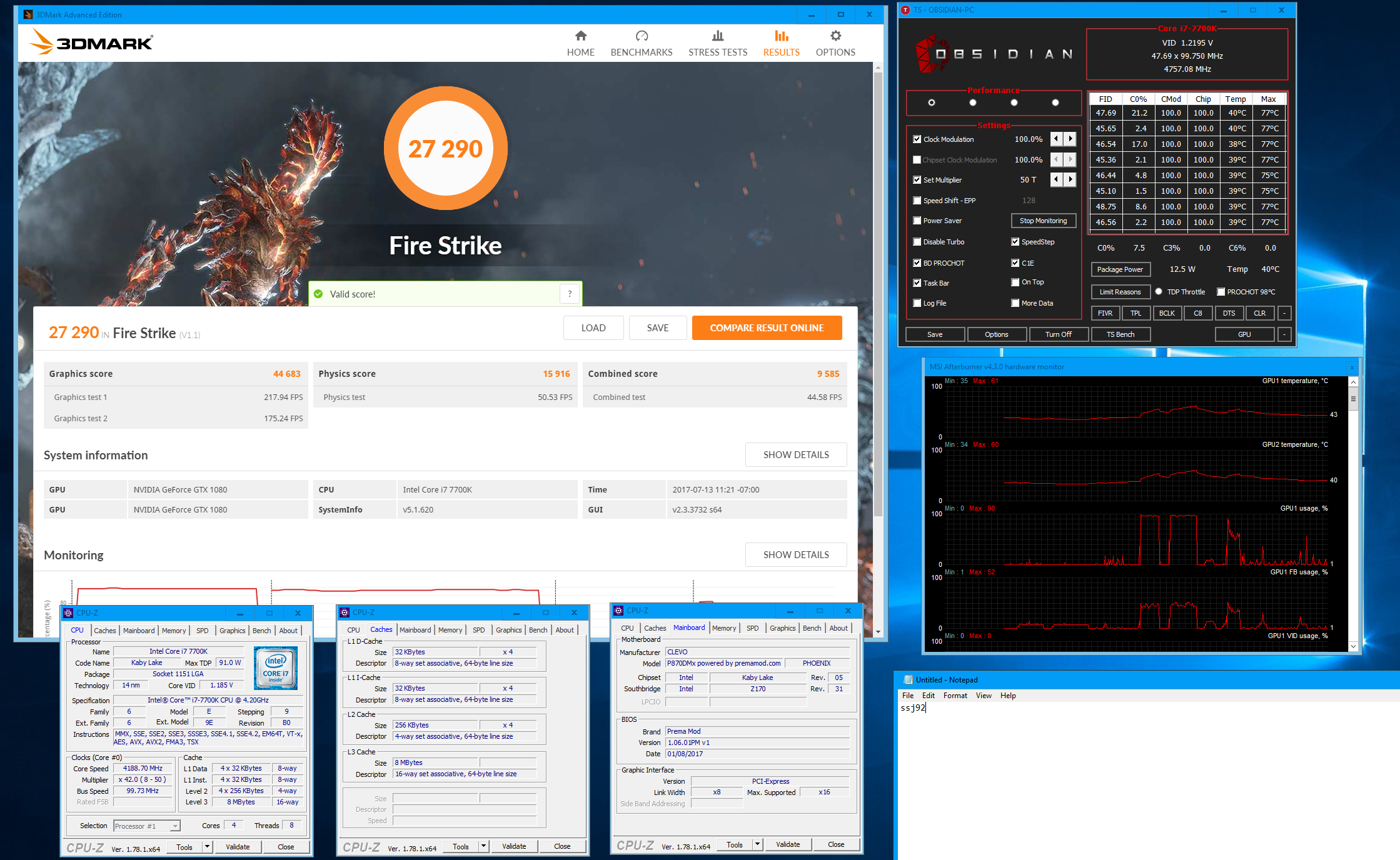Click the 3DMark logo
1400x860 pixels.
91,42
